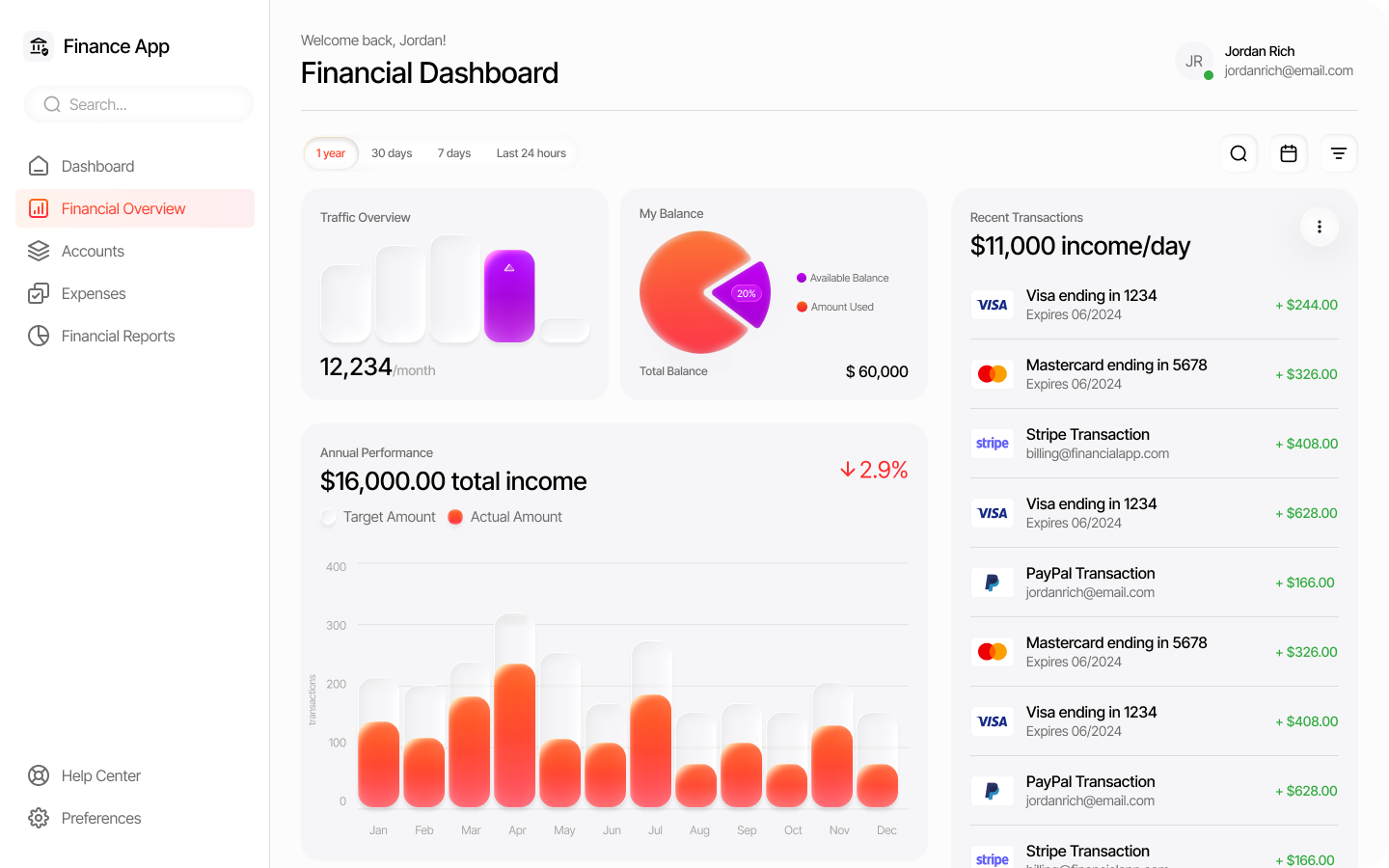The width and height of the screenshot is (1389, 868).
Task: Toggle Amount Used legend entry
Action: (x=835, y=307)
